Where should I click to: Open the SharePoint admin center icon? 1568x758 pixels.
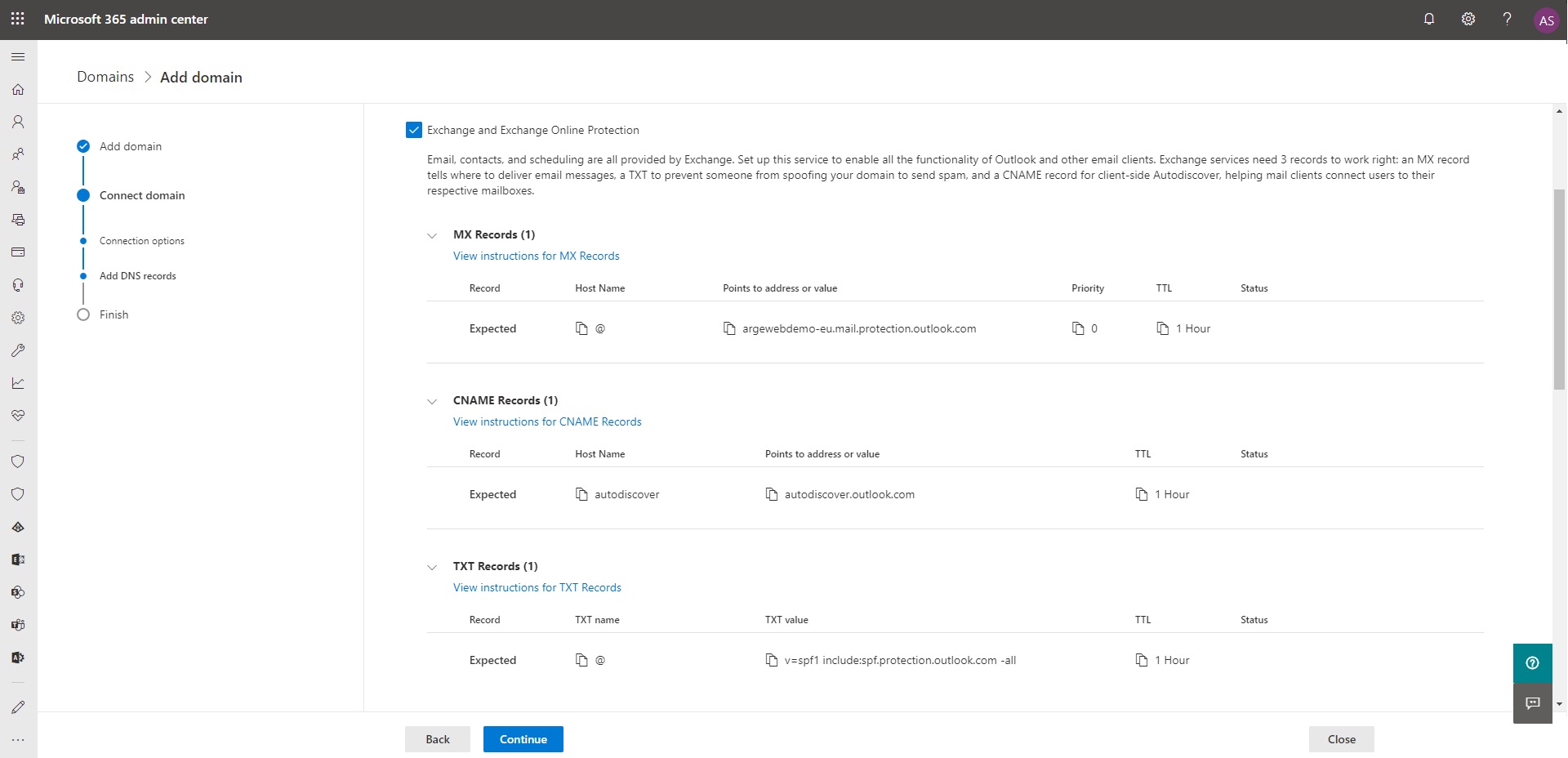(x=18, y=592)
